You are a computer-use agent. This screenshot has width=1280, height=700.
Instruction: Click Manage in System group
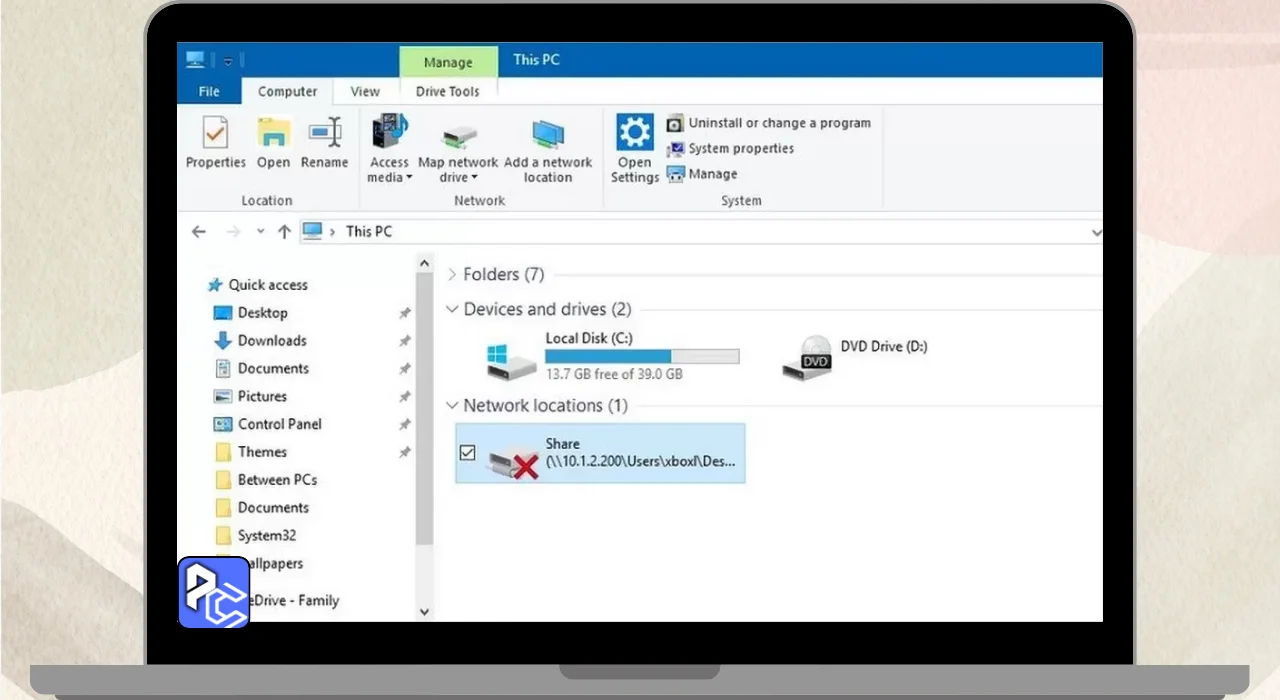(x=702, y=173)
